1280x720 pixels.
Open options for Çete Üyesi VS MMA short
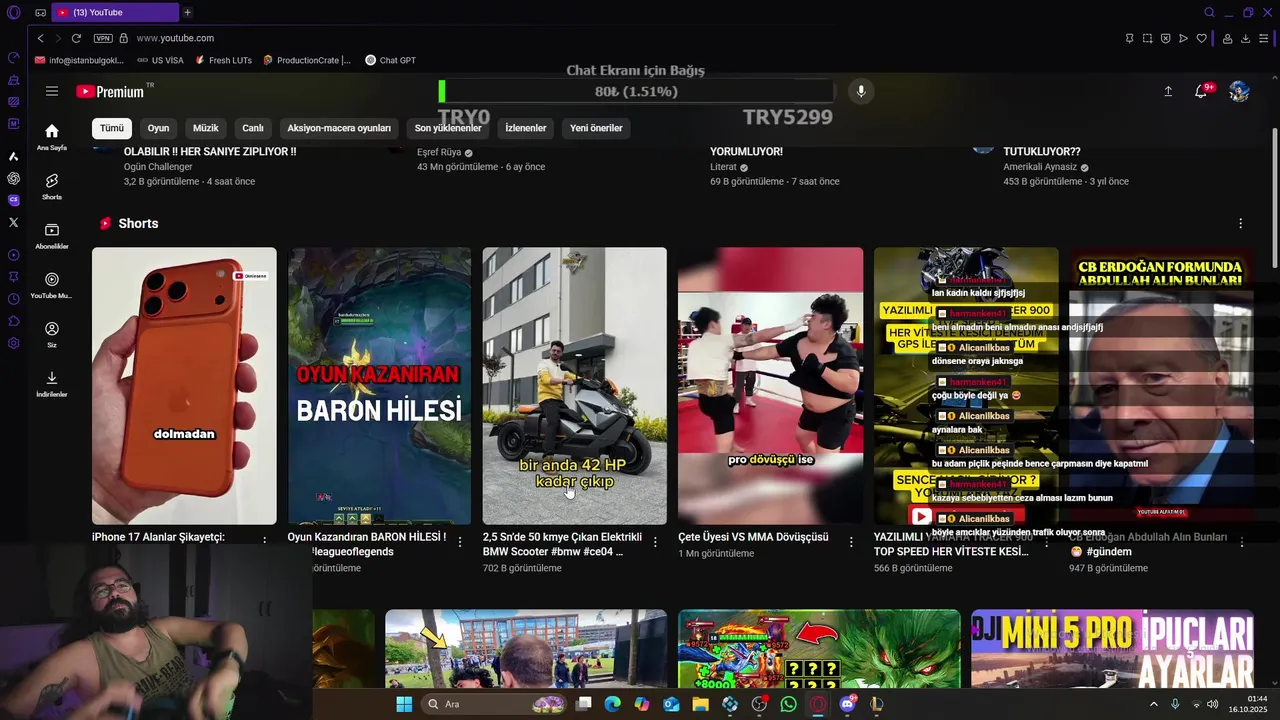pyautogui.click(x=851, y=541)
